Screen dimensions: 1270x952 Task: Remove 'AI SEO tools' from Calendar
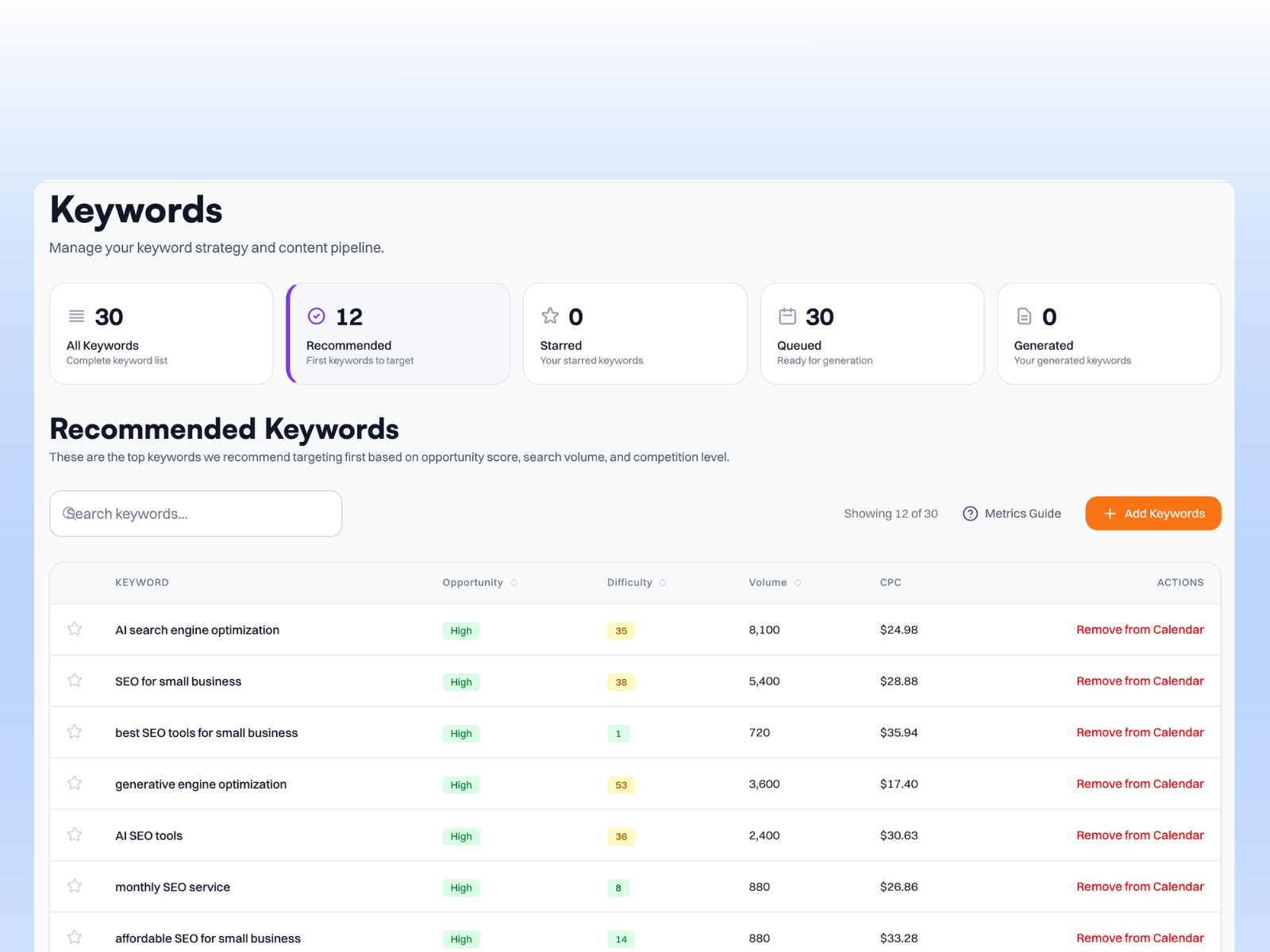tap(1140, 835)
